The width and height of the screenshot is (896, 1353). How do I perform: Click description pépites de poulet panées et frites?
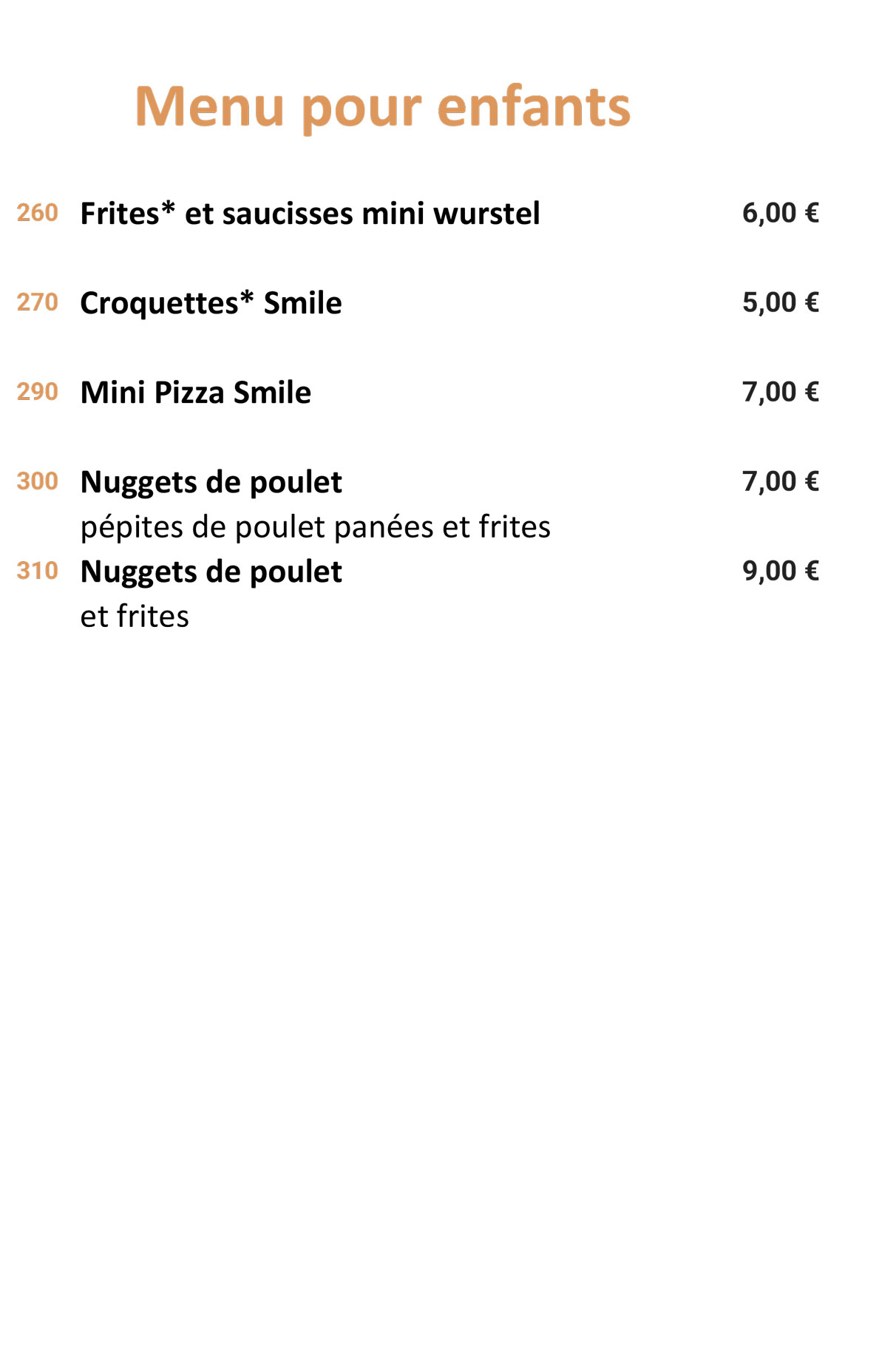coord(316,528)
